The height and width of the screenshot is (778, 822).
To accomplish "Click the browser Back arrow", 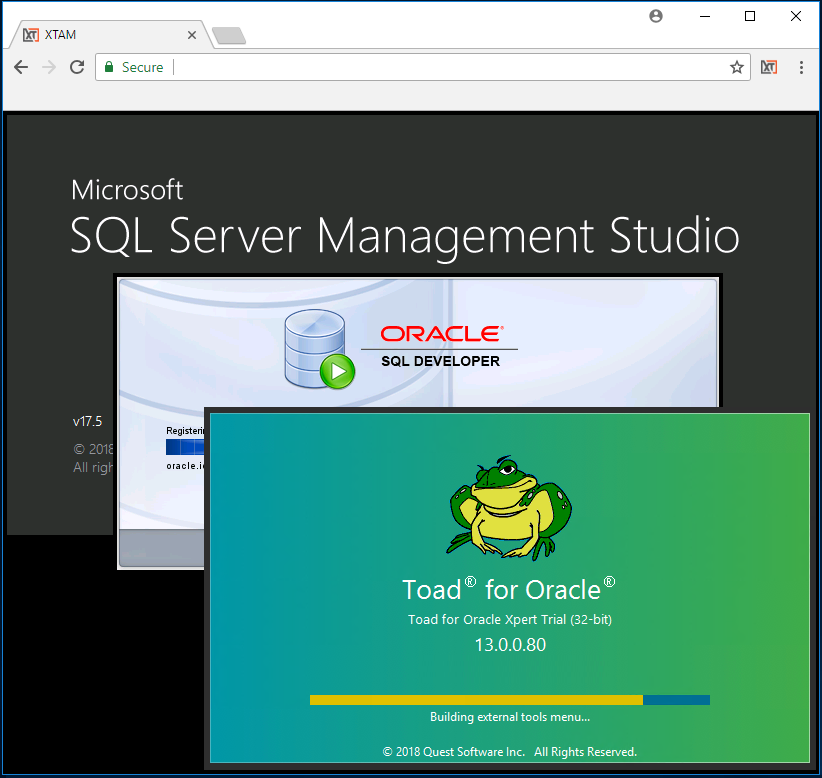I will pyautogui.click(x=21, y=67).
